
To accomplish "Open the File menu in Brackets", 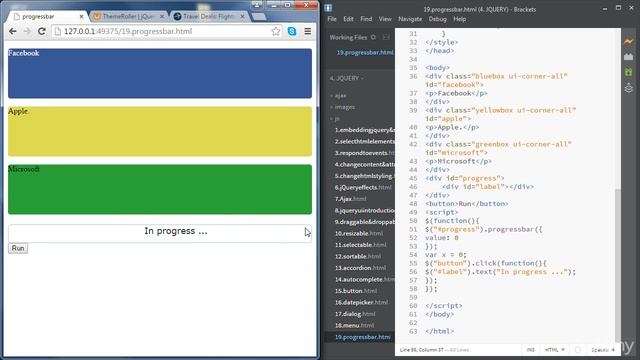I will (x=332, y=19).
